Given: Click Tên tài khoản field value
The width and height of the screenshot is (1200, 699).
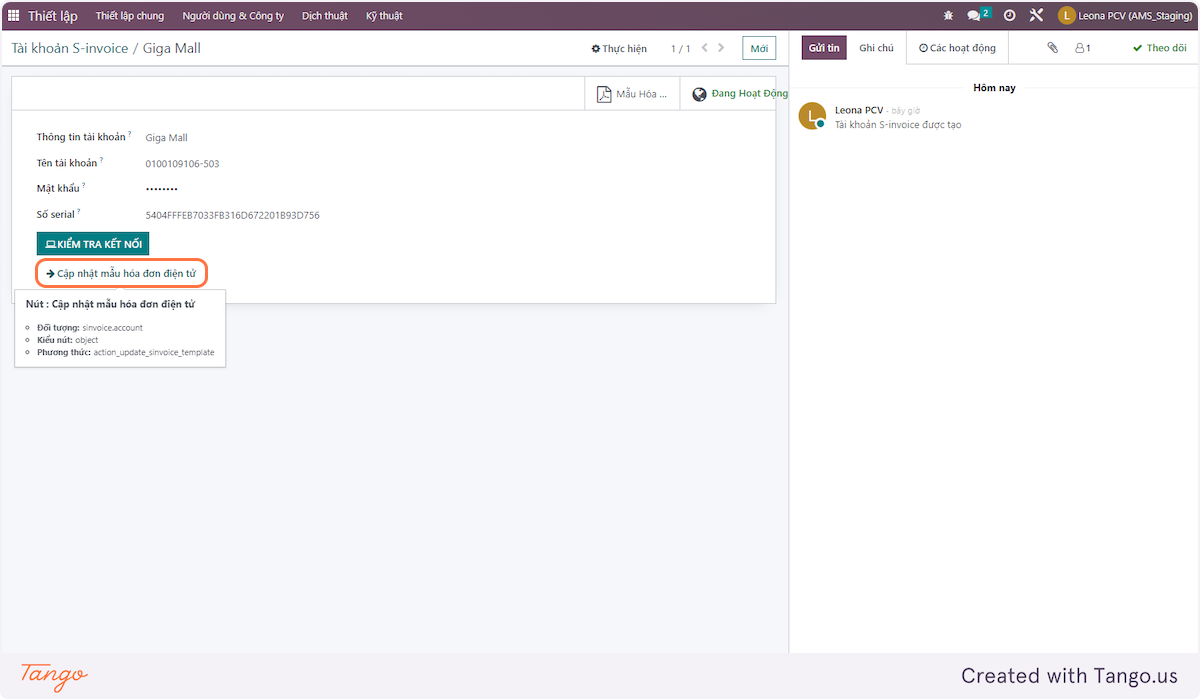Looking at the screenshot, I should (182, 164).
